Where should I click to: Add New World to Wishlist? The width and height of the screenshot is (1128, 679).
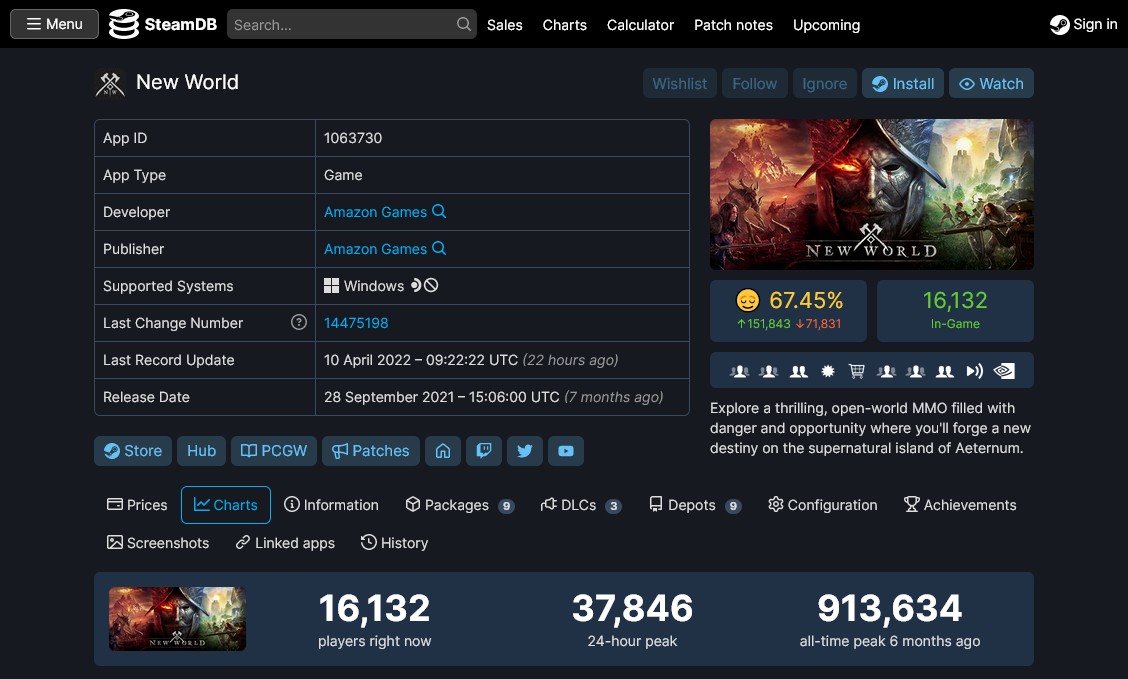(x=679, y=83)
